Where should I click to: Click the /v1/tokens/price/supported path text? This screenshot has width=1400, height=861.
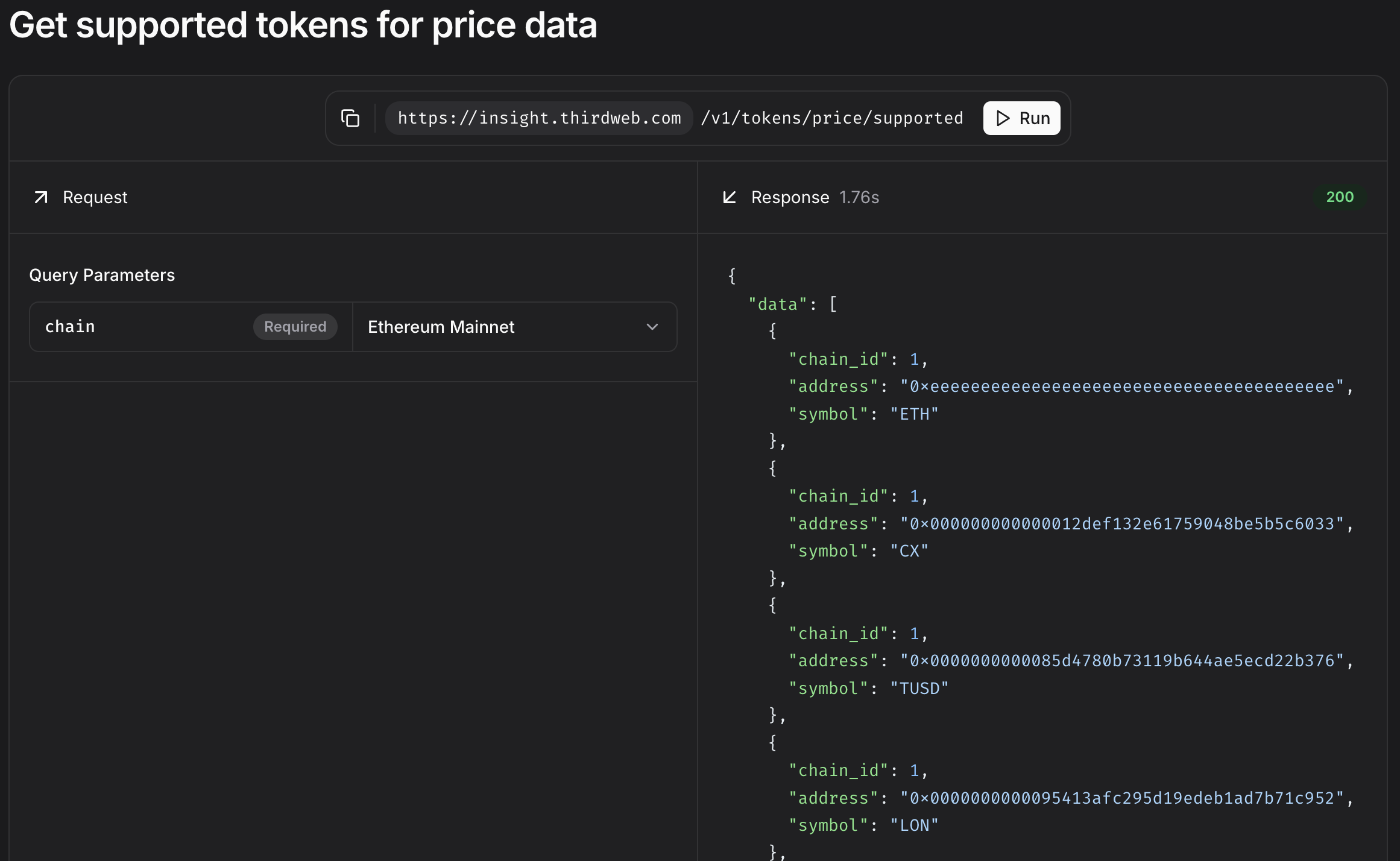[831, 118]
